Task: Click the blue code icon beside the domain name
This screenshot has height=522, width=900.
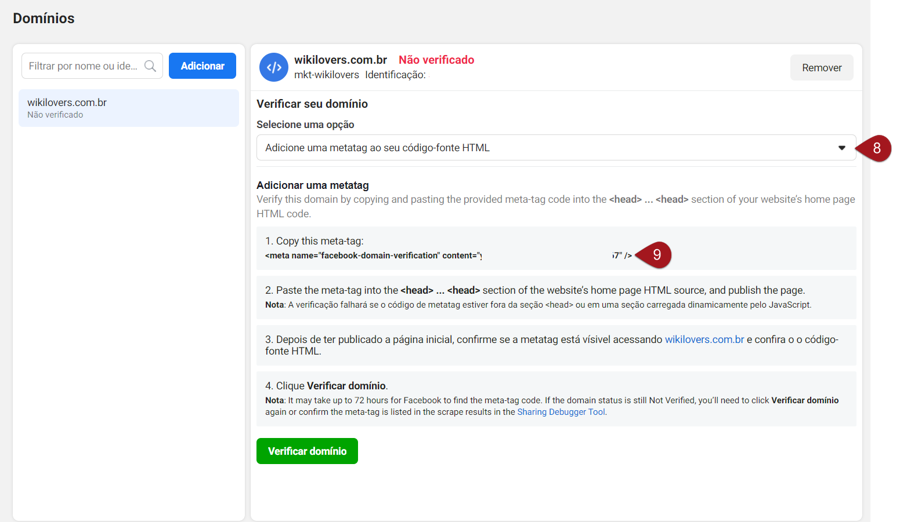Action: click(273, 68)
